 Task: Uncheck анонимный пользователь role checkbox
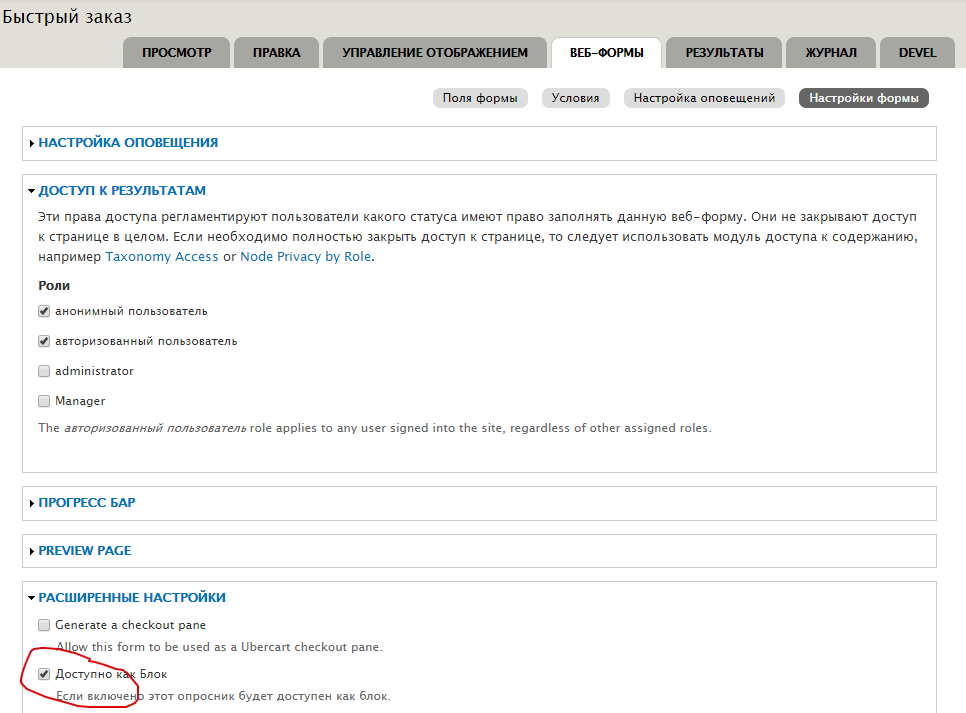44,311
